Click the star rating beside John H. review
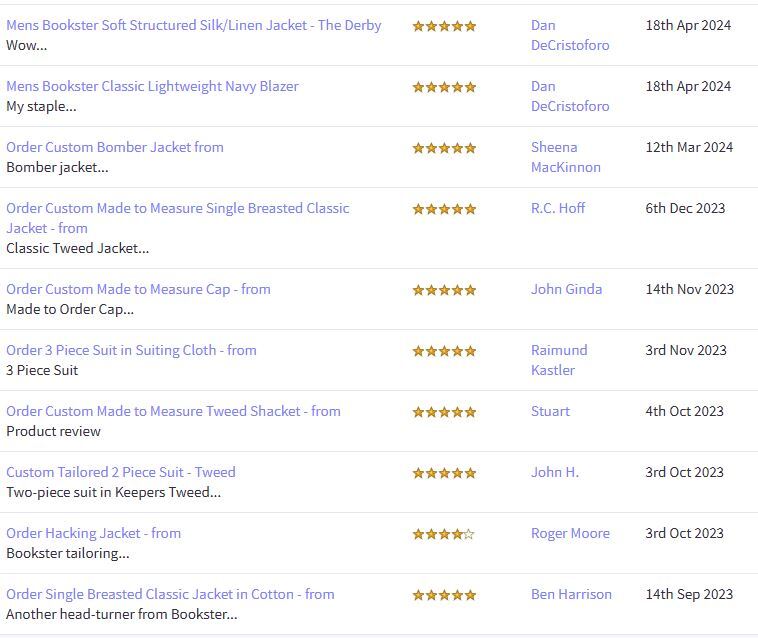Viewport: 758px width, 638px height. (x=444, y=473)
